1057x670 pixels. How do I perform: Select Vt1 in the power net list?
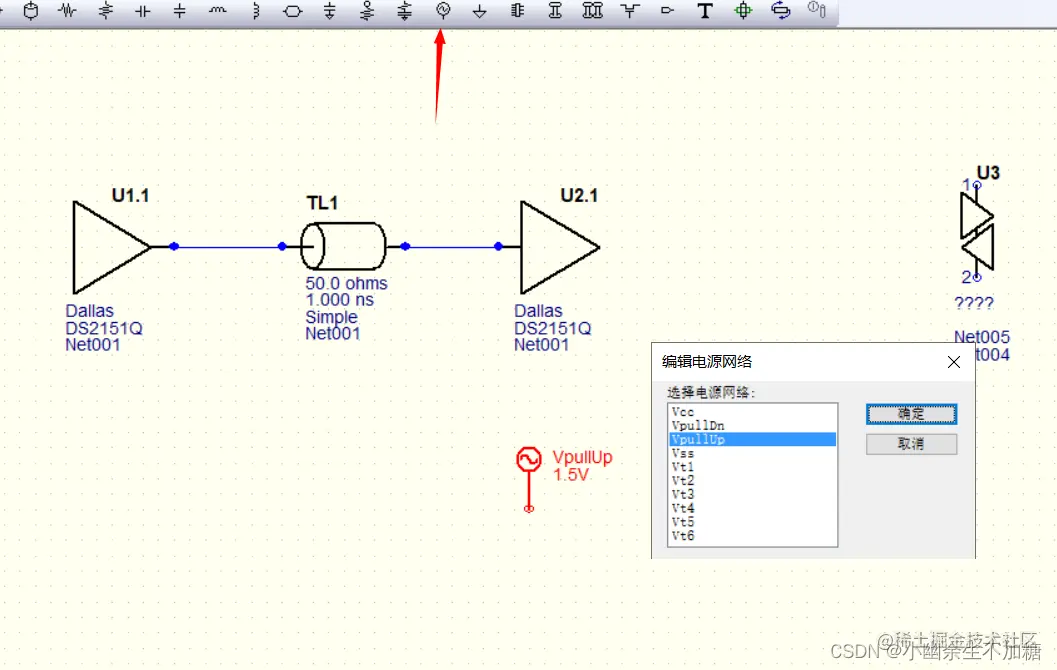tap(752, 467)
